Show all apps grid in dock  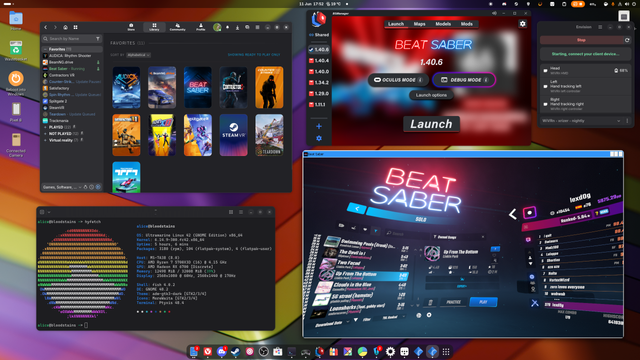tap(446, 351)
